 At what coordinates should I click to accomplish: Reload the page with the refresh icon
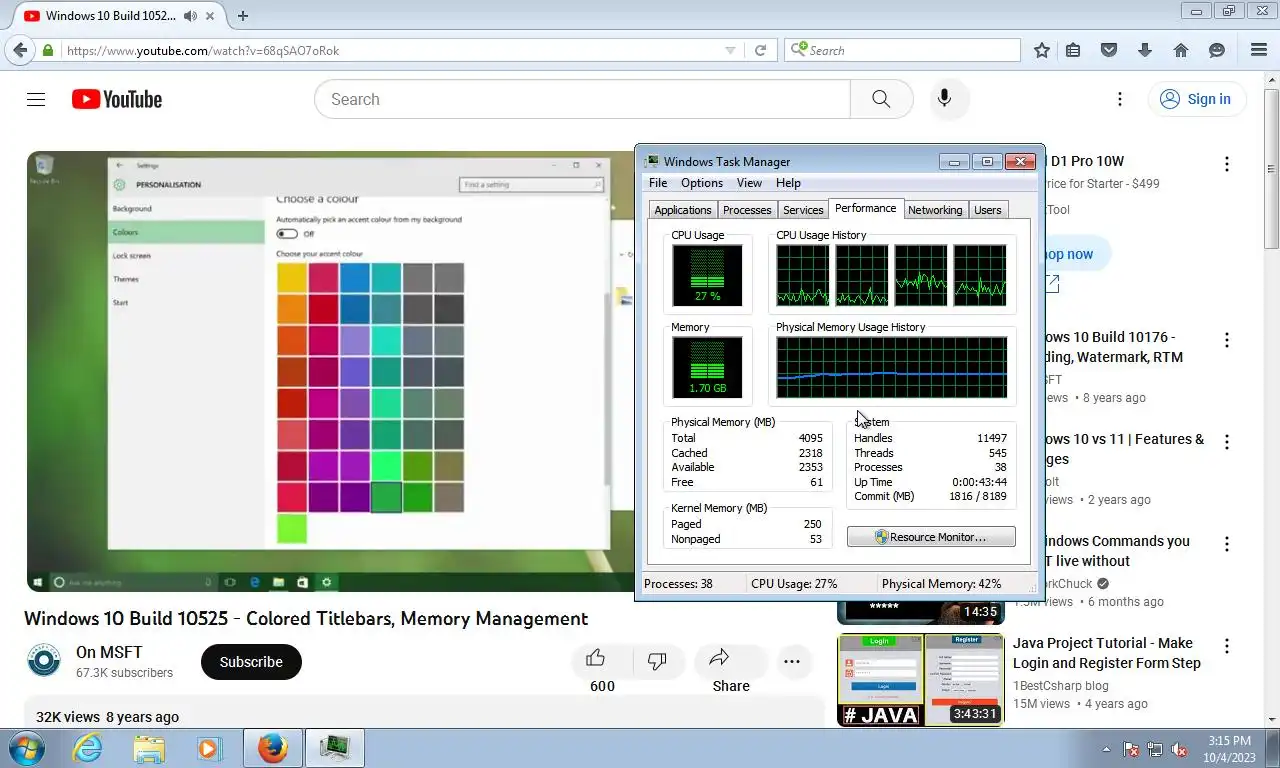coord(760,50)
